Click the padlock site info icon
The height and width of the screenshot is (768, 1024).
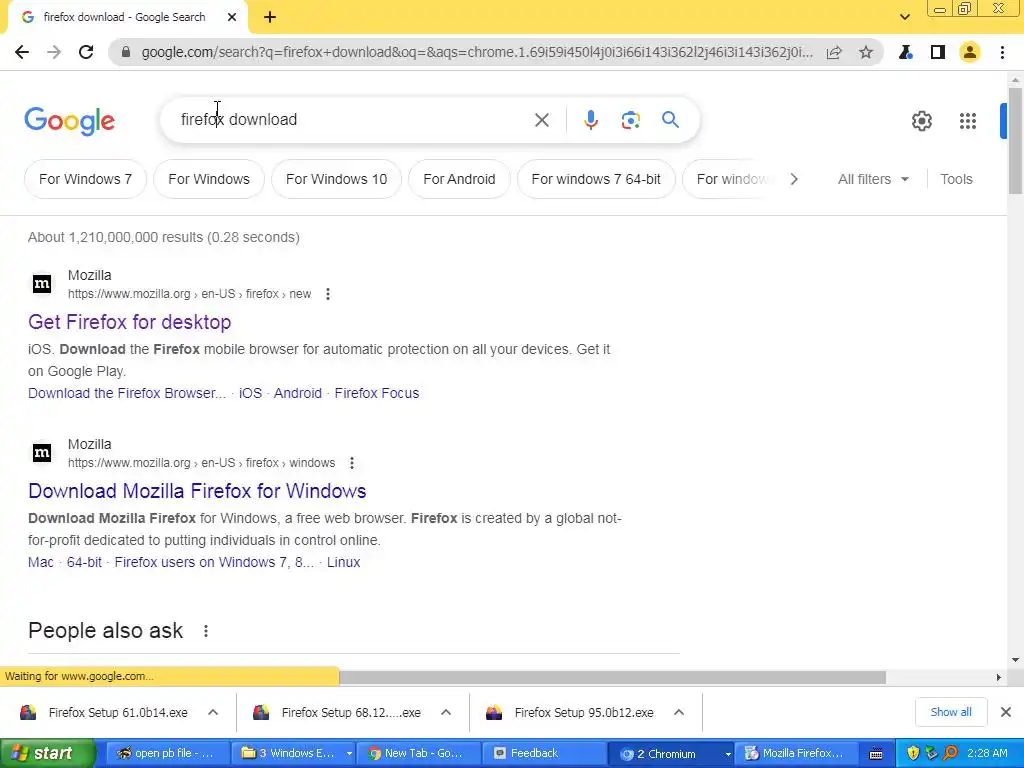[126, 52]
